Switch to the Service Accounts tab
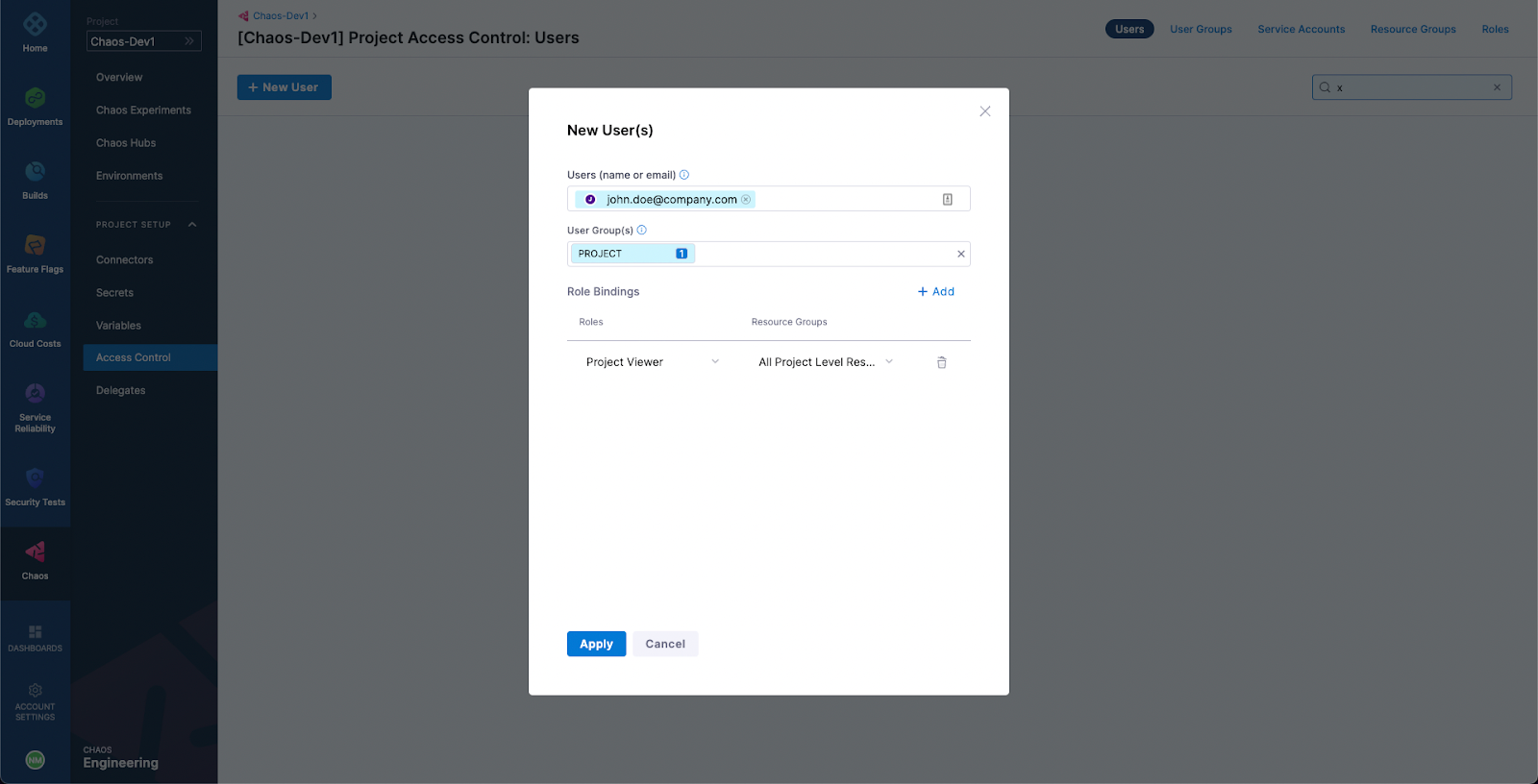 pos(1302,29)
